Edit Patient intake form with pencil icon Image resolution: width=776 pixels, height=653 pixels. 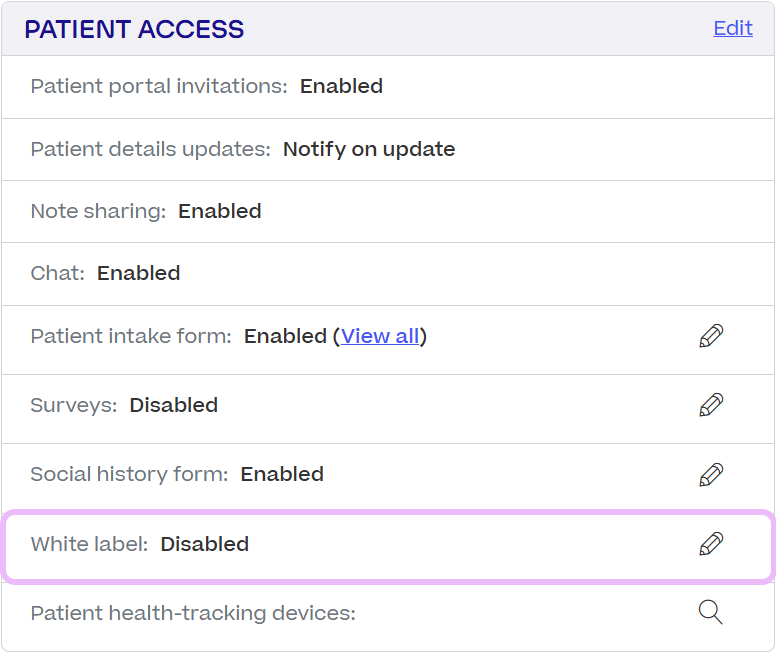[x=711, y=336]
